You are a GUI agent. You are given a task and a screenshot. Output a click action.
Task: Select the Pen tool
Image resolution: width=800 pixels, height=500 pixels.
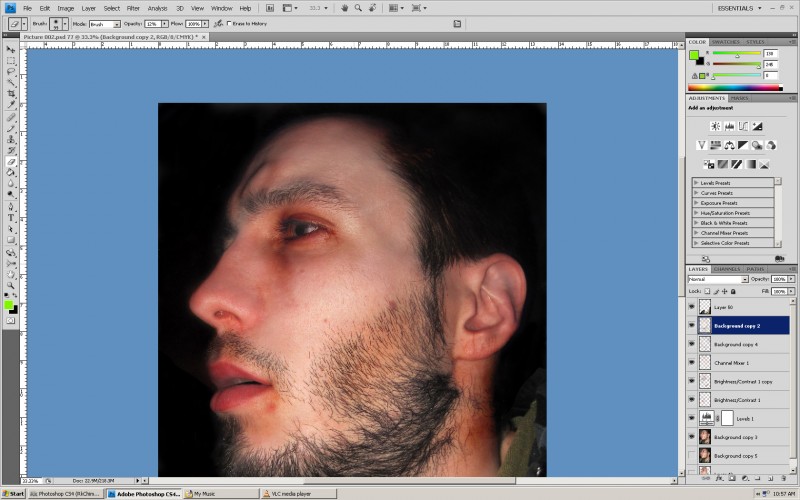11,207
